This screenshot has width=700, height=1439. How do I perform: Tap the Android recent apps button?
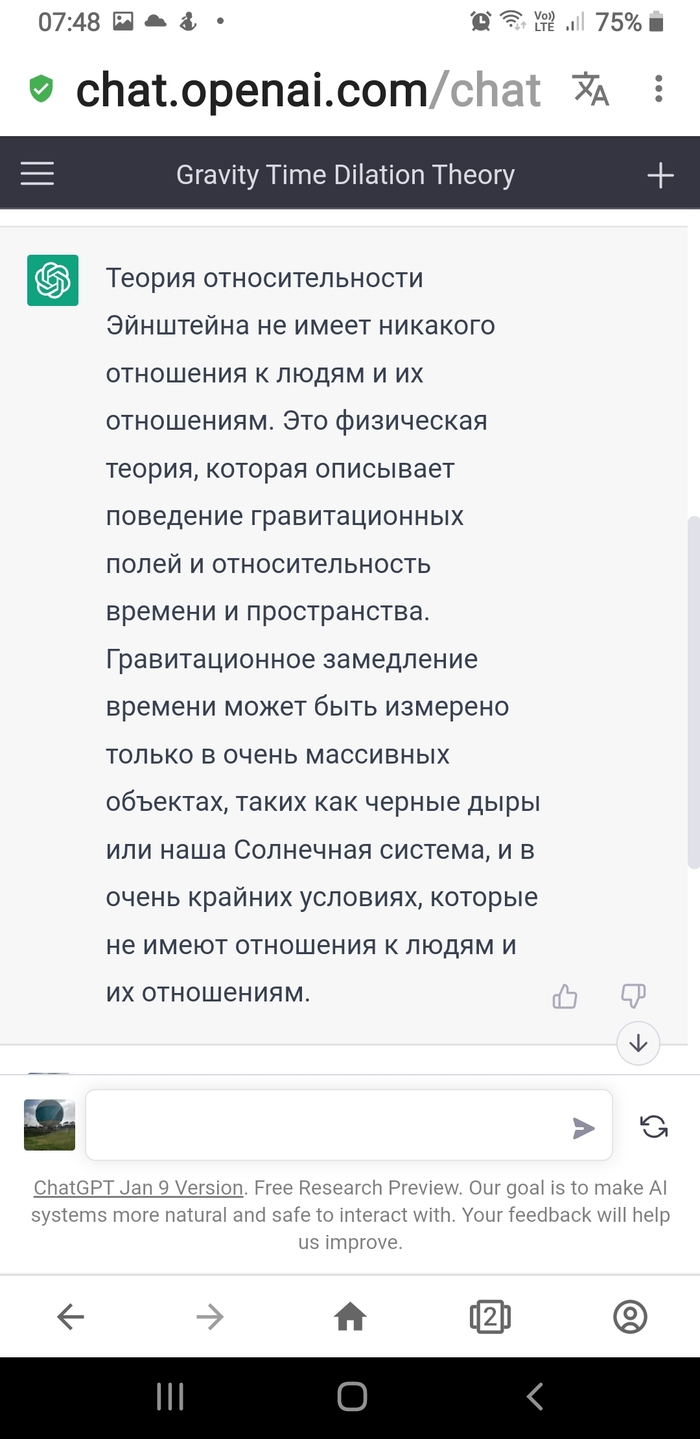[x=169, y=1397]
